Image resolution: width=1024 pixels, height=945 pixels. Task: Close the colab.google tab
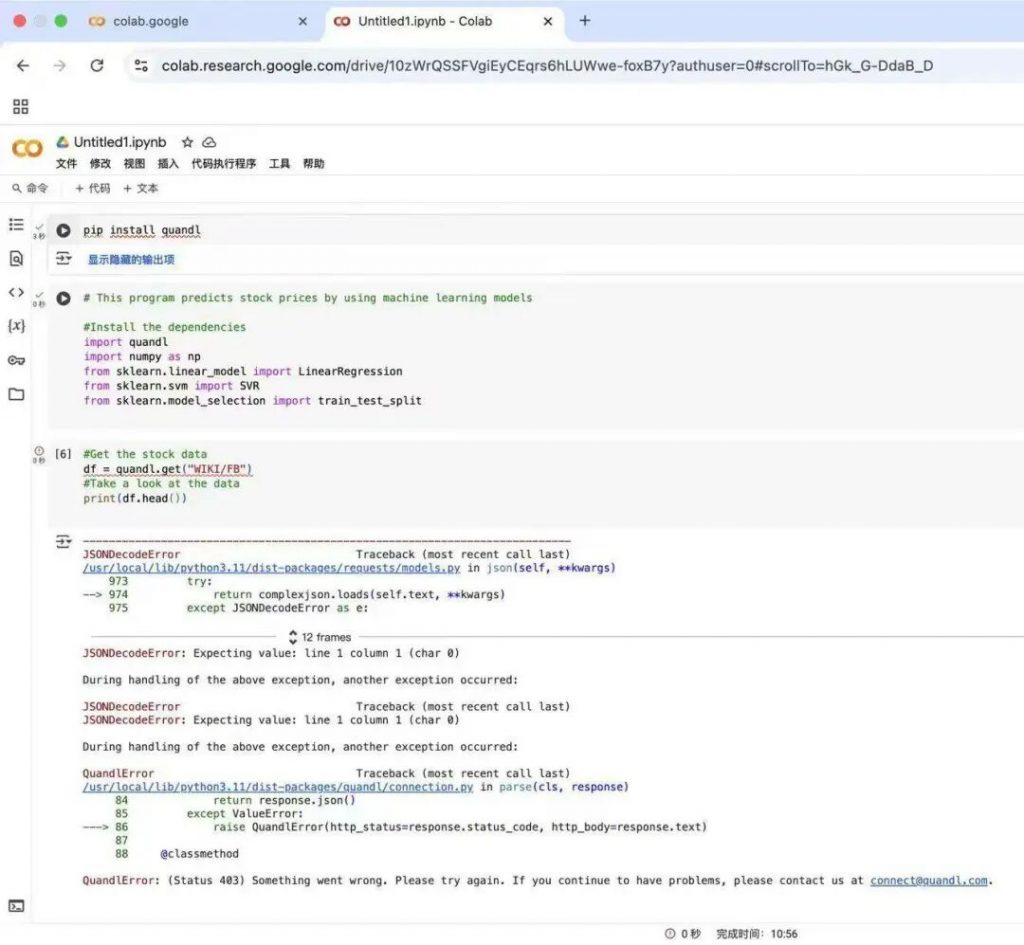302,22
